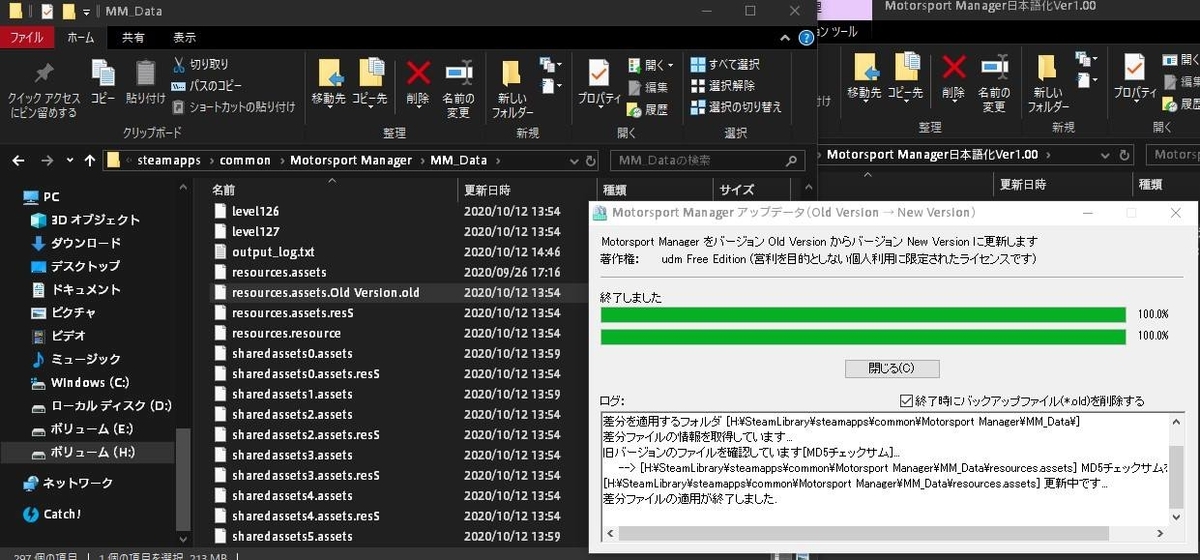Click steamapps in the breadcrumb path

(x=168, y=160)
